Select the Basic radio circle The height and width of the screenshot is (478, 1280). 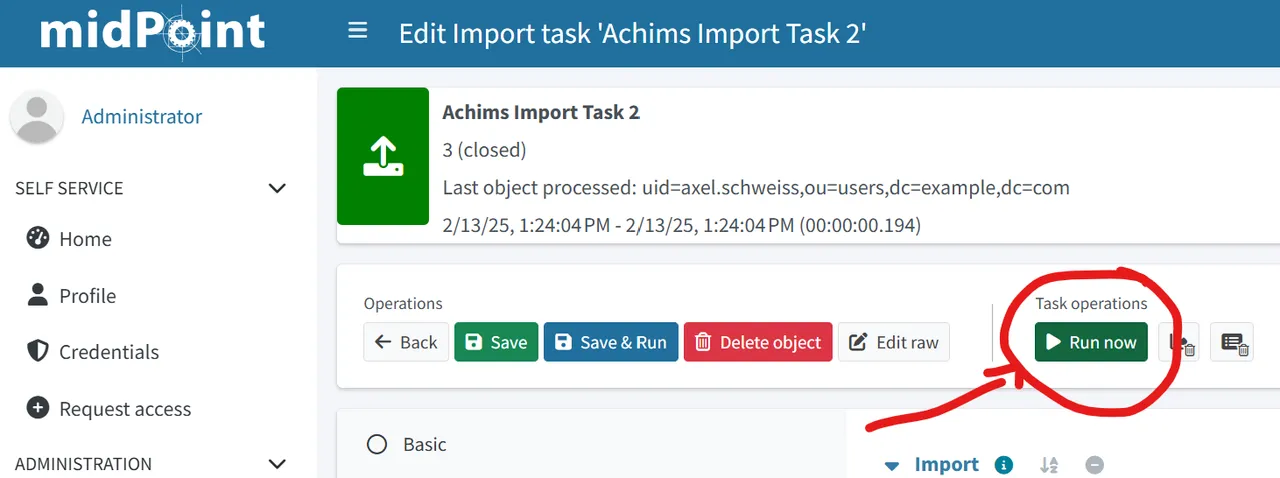pyautogui.click(x=377, y=444)
